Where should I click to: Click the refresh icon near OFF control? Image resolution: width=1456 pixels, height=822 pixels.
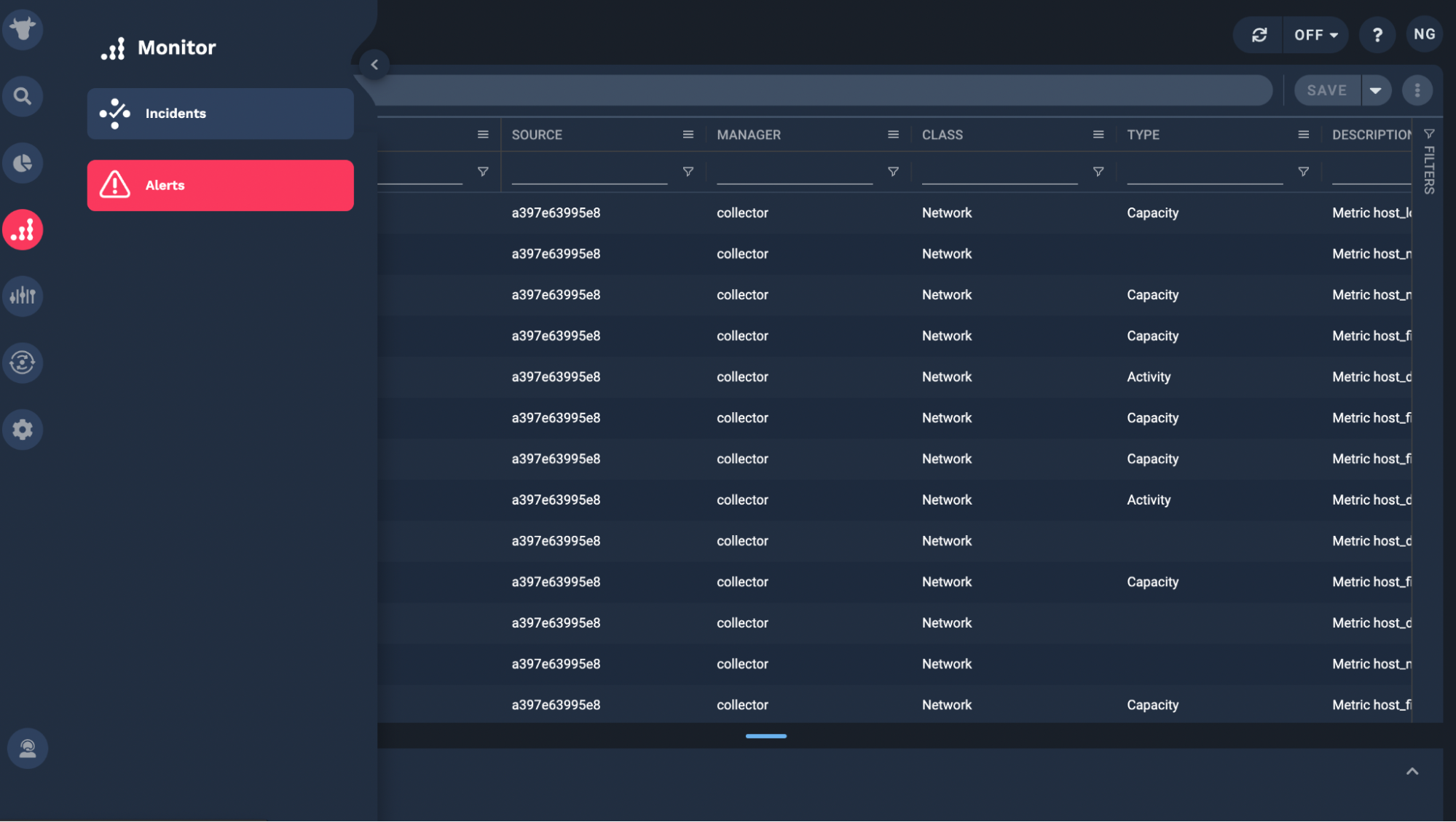[x=1258, y=34]
